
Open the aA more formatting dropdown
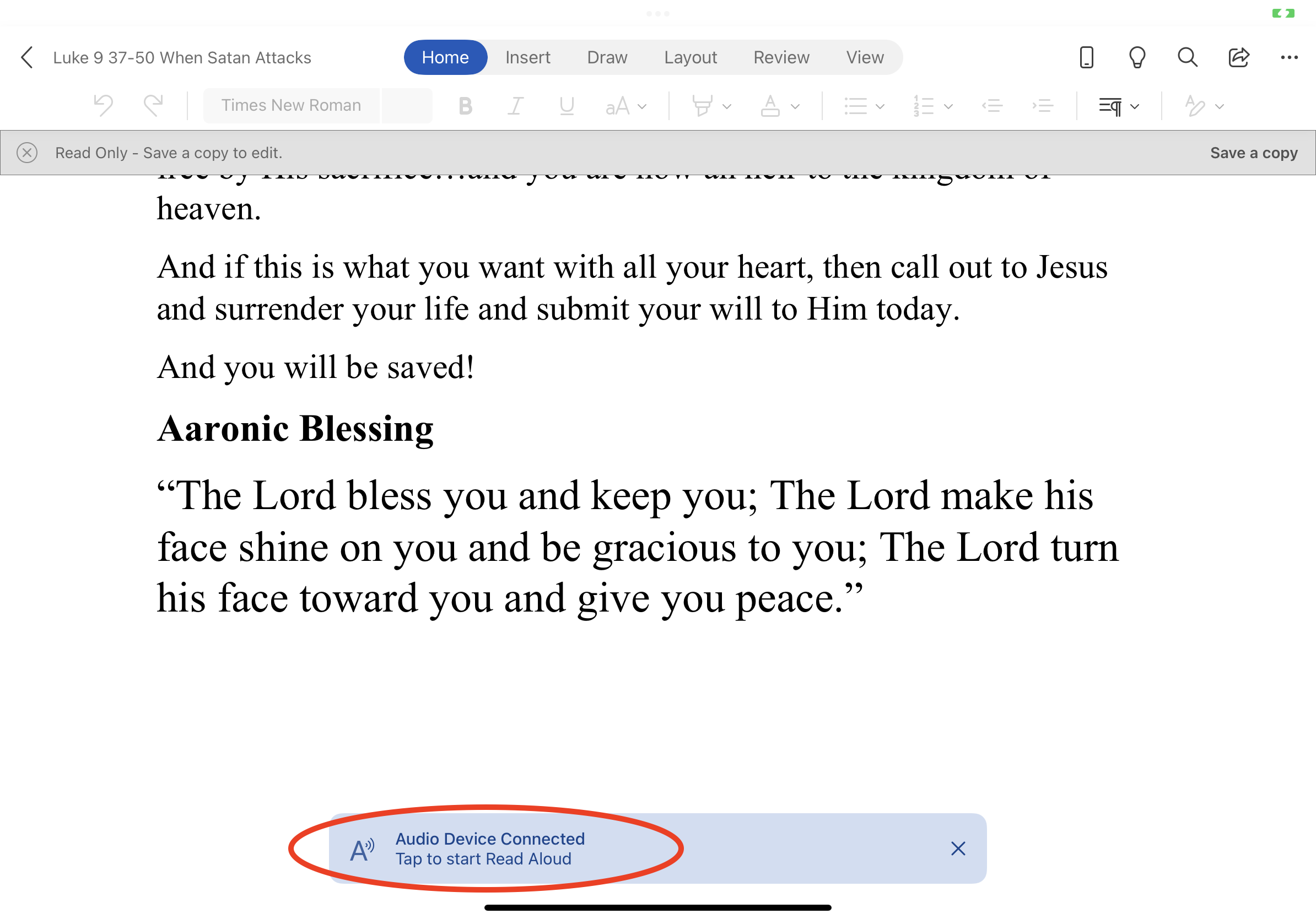(626, 106)
